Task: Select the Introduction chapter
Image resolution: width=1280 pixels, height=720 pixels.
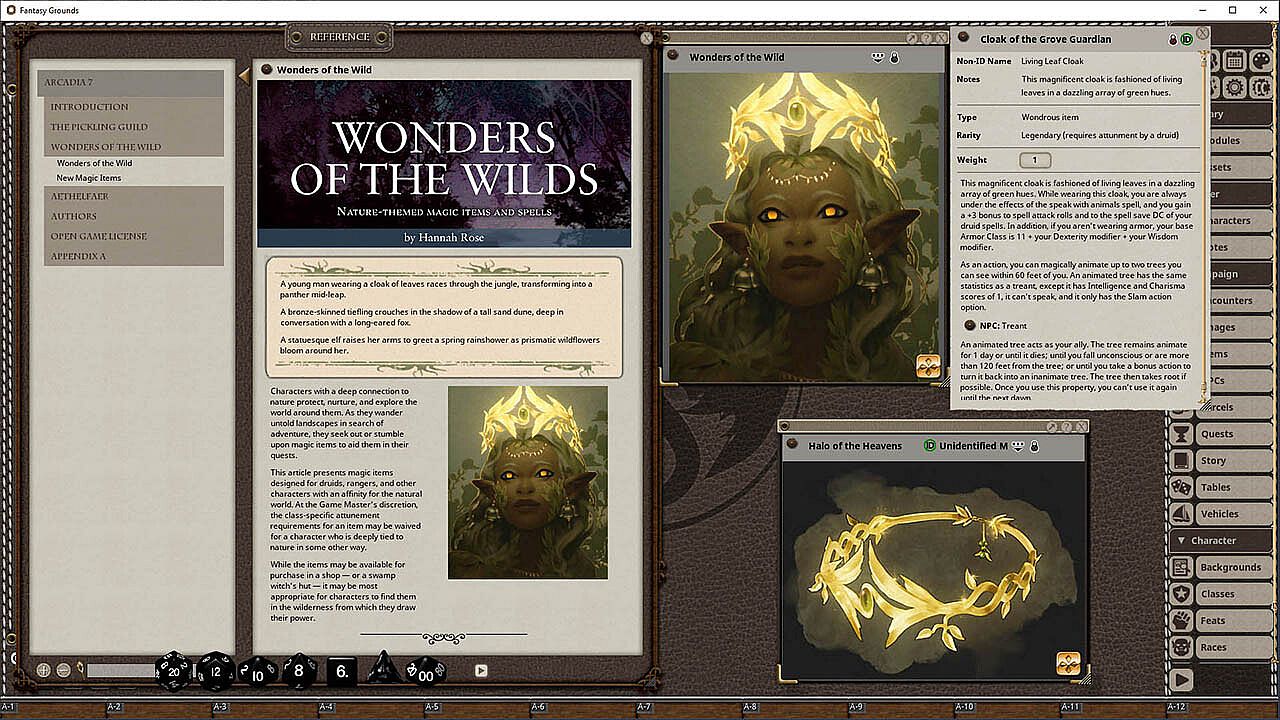Action: 89,107
